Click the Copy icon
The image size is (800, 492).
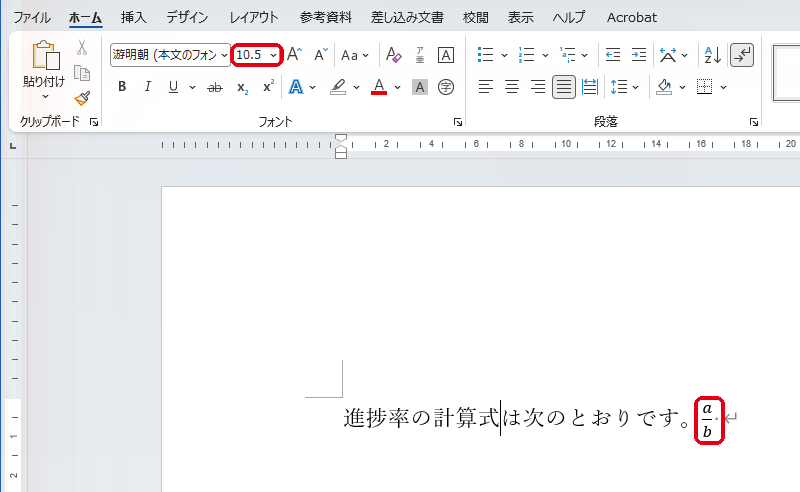(x=82, y=73)
